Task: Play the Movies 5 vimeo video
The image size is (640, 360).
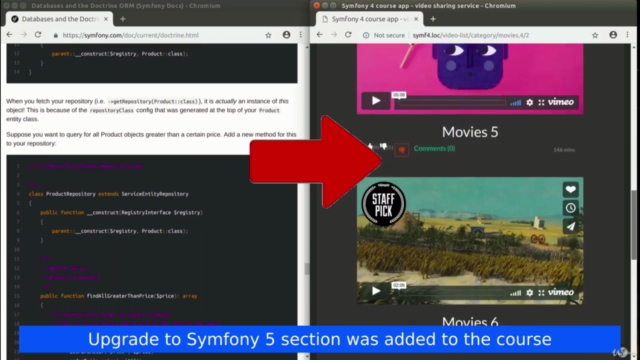Action: 376,100
